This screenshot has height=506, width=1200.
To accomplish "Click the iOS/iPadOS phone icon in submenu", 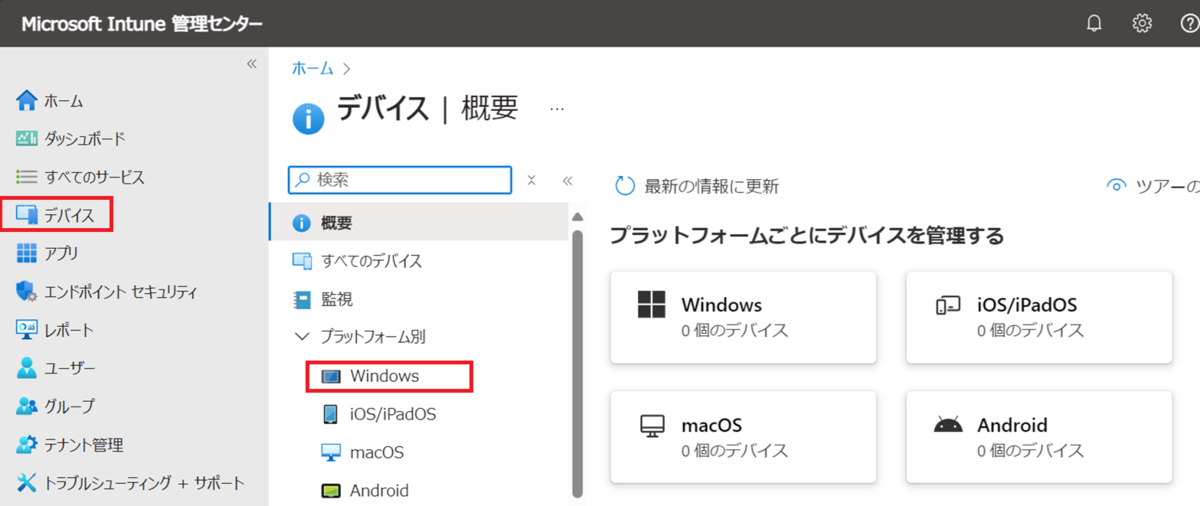I will pos(330,414).
